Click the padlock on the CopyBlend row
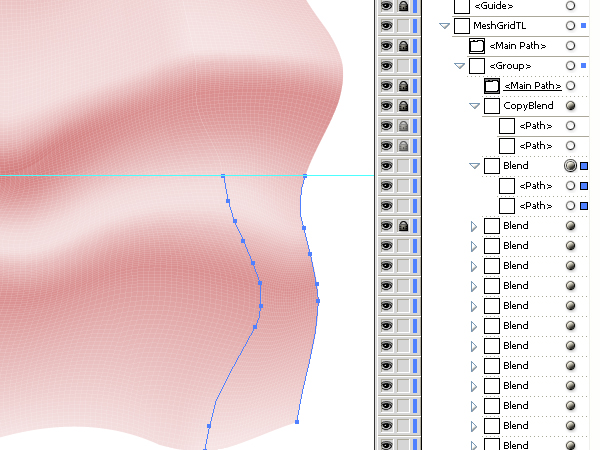The width and height of the screenshot is (600, 450). pos(403,106)
